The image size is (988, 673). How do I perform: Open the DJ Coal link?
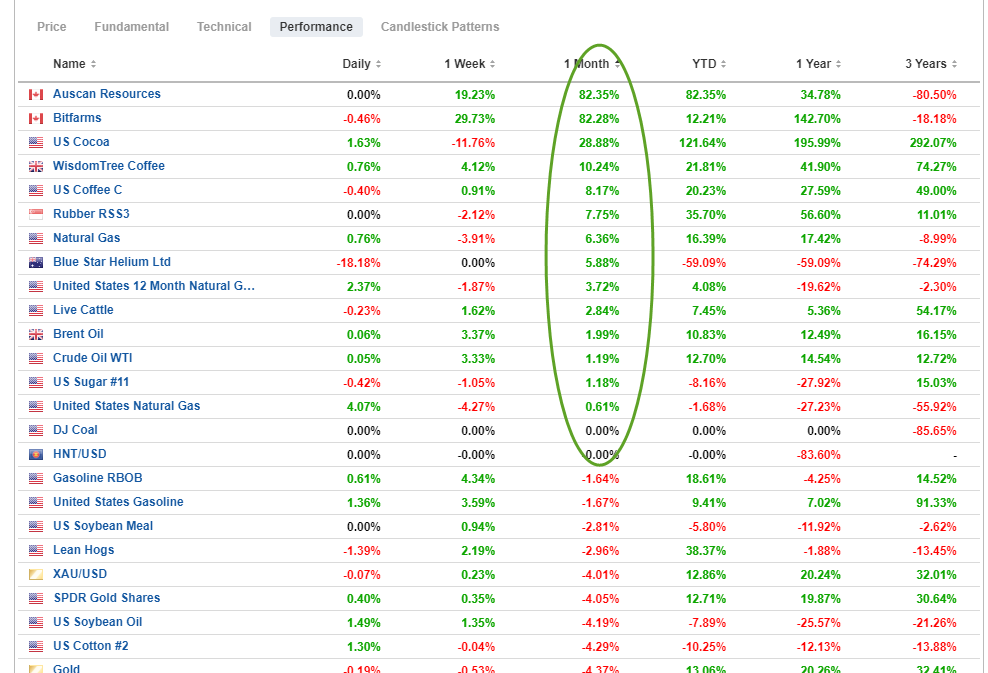(75, 430)
